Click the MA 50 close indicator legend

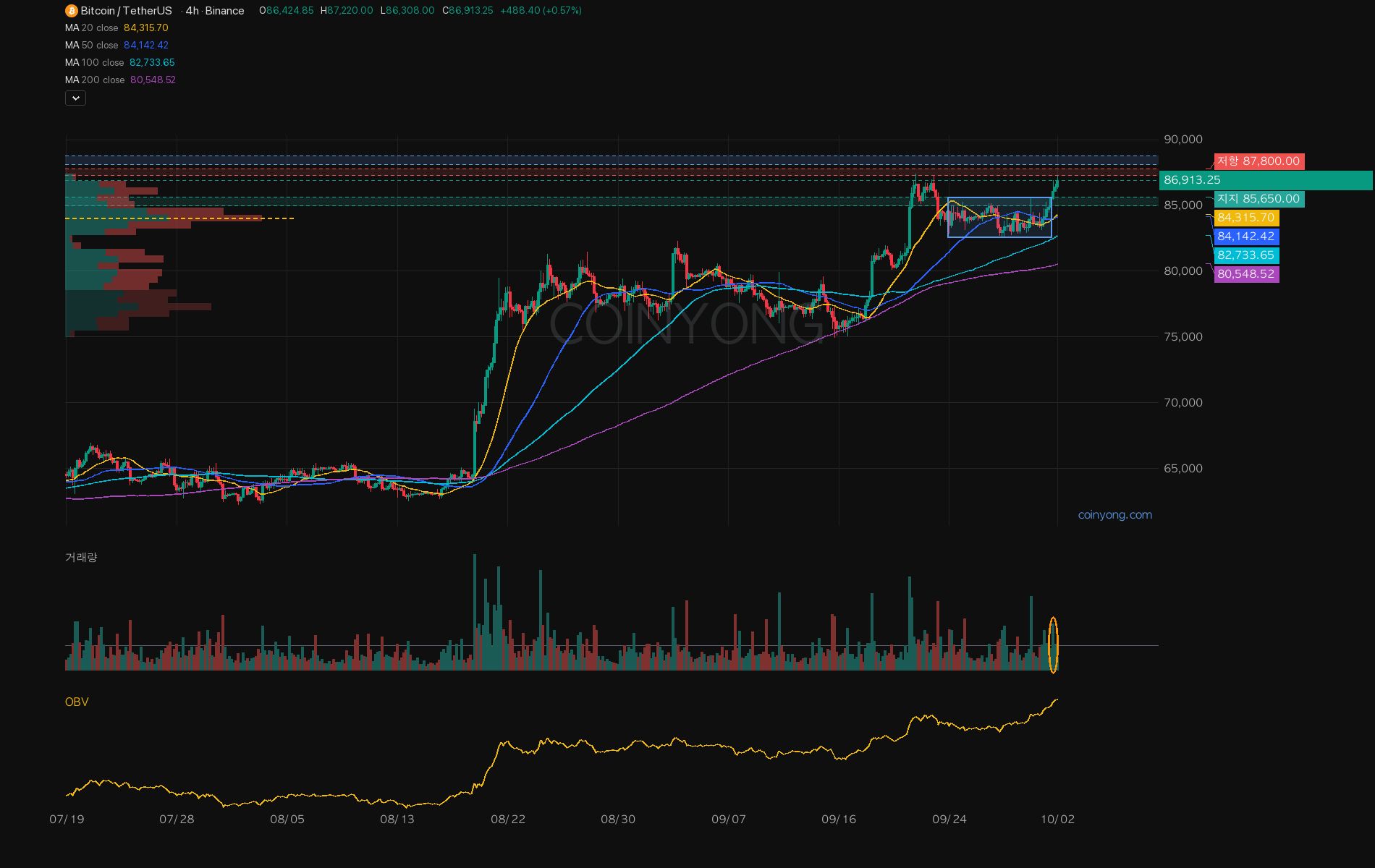click(117, 46)
